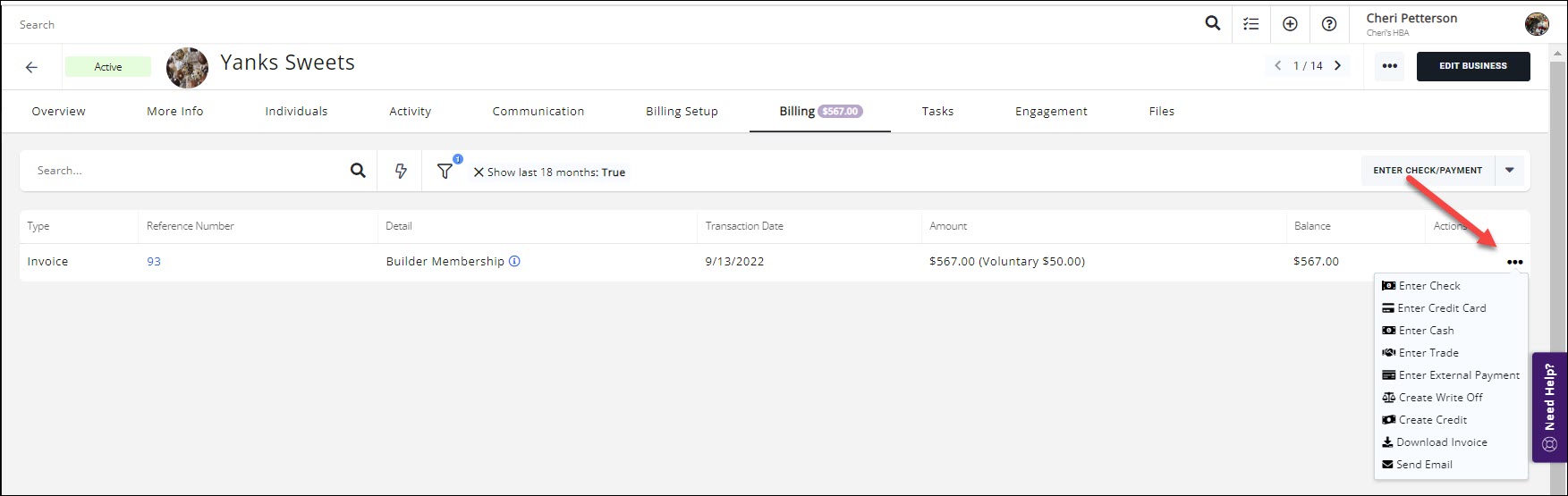Click the lightning bolt quick actions icon
Image resolution: width=1568 pixels, height=496 pixels.
(401, 171)
